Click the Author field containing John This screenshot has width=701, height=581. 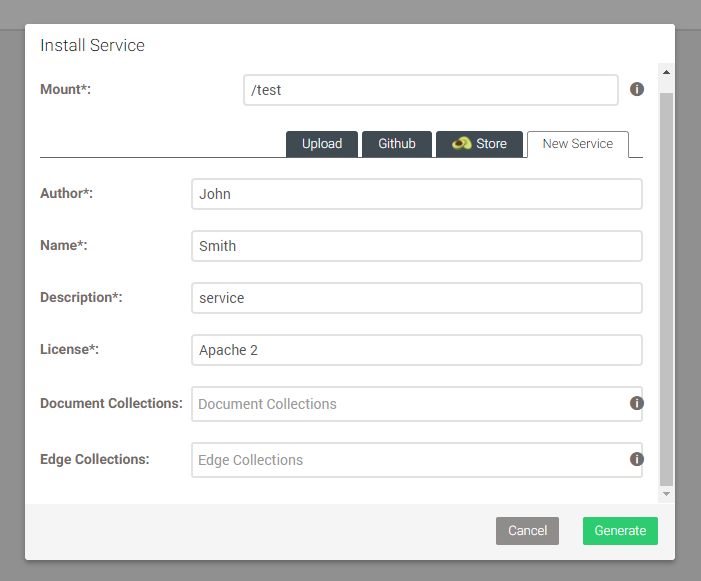pos(416,194)
